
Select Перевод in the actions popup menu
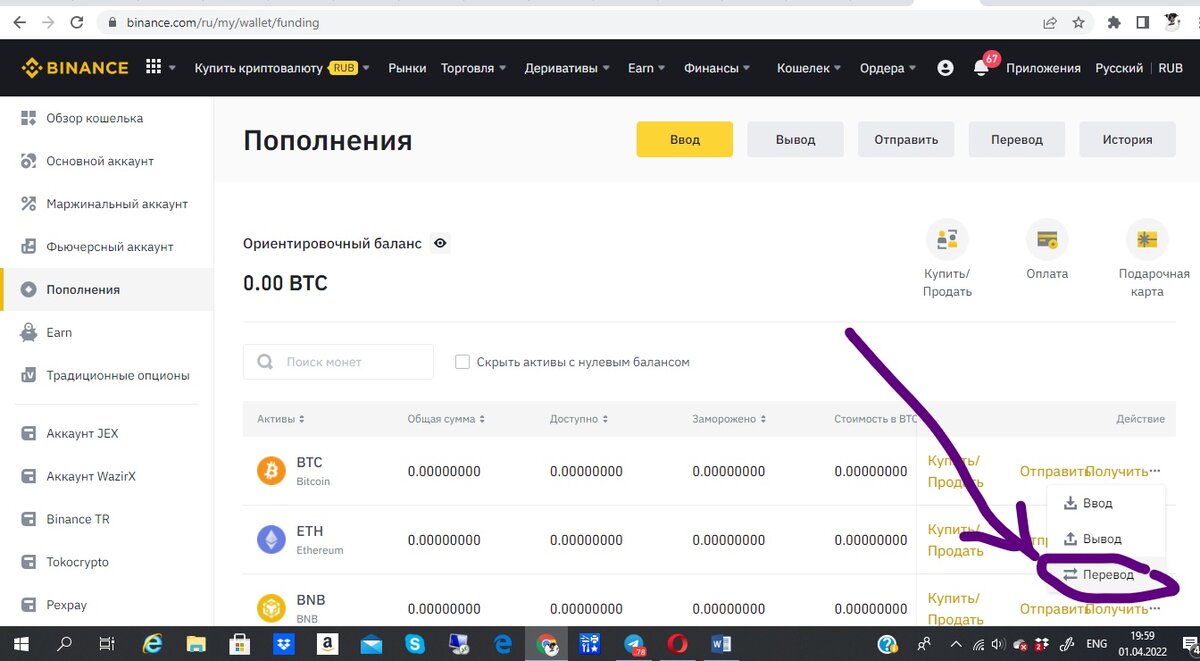1105,574
